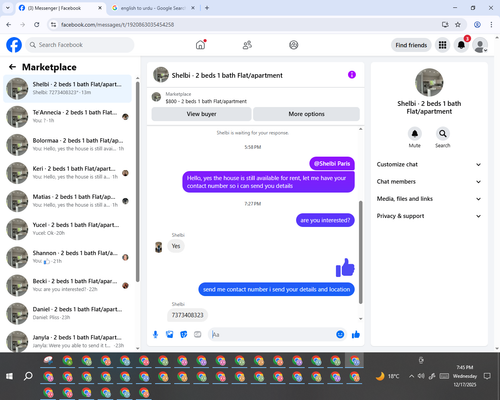Screen dimensions: 500x400
Task: Click the large listing photo in right panel
Action: click(x=429, y=82)
